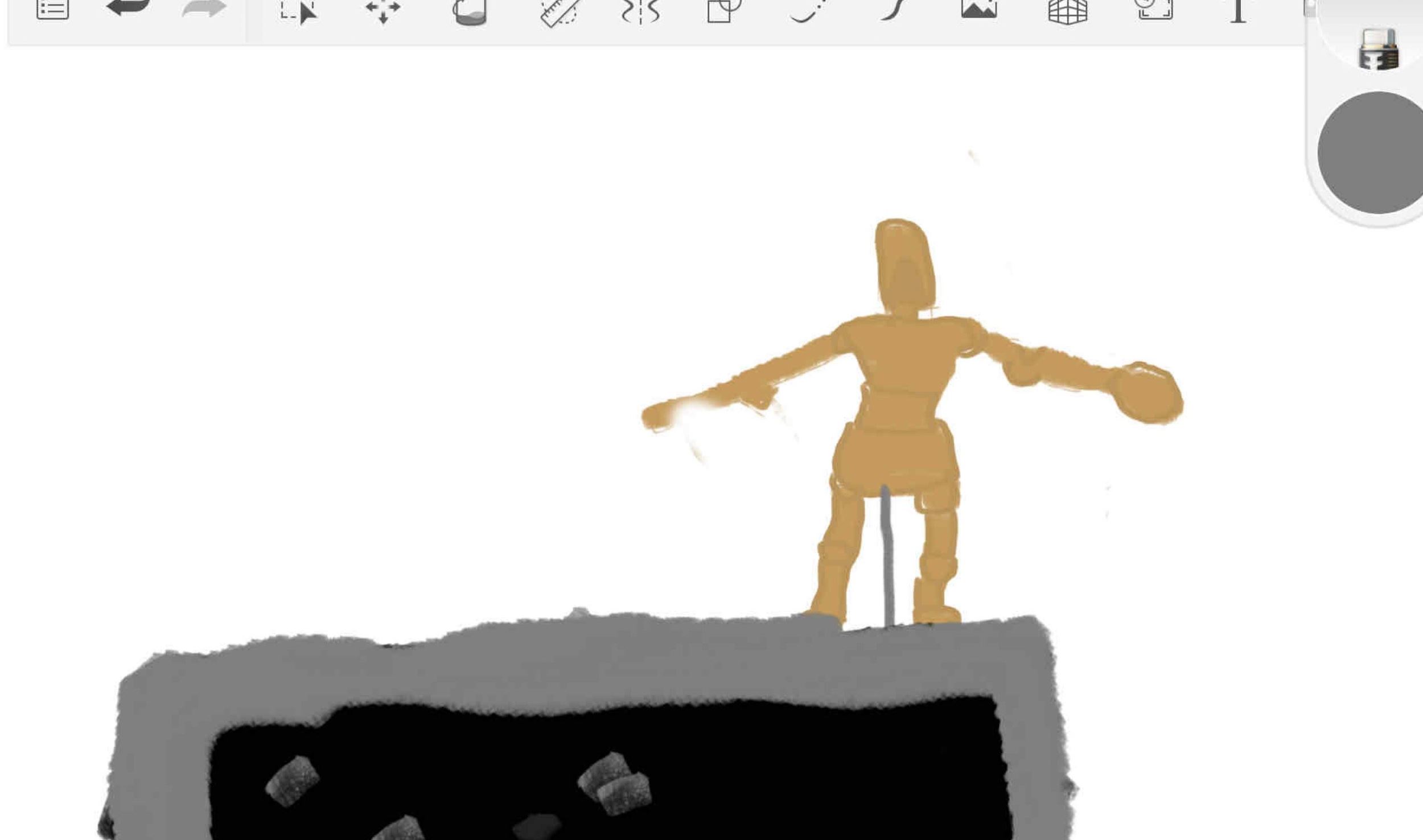Activate the four-arrow Transform tool
The height and width of the screenshot is (840, 1423).
pos(383,10)
